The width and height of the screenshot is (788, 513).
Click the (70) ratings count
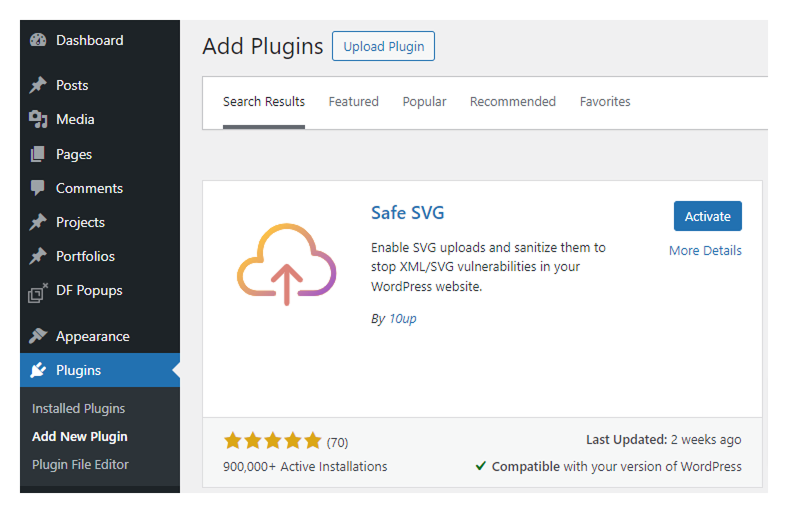coord(337,442)
